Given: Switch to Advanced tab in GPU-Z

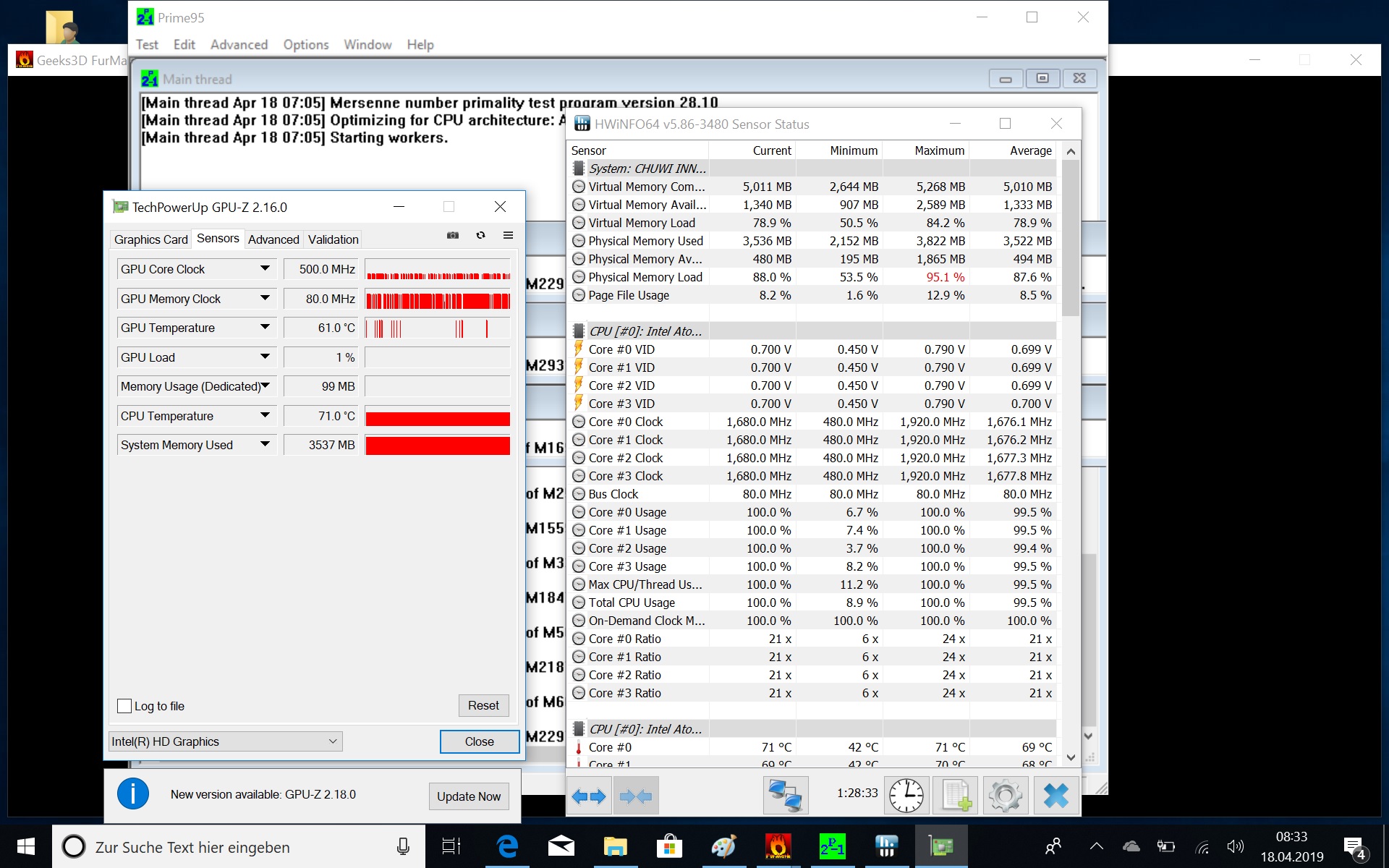Looking at the screenshot, I should pos(273,239).
